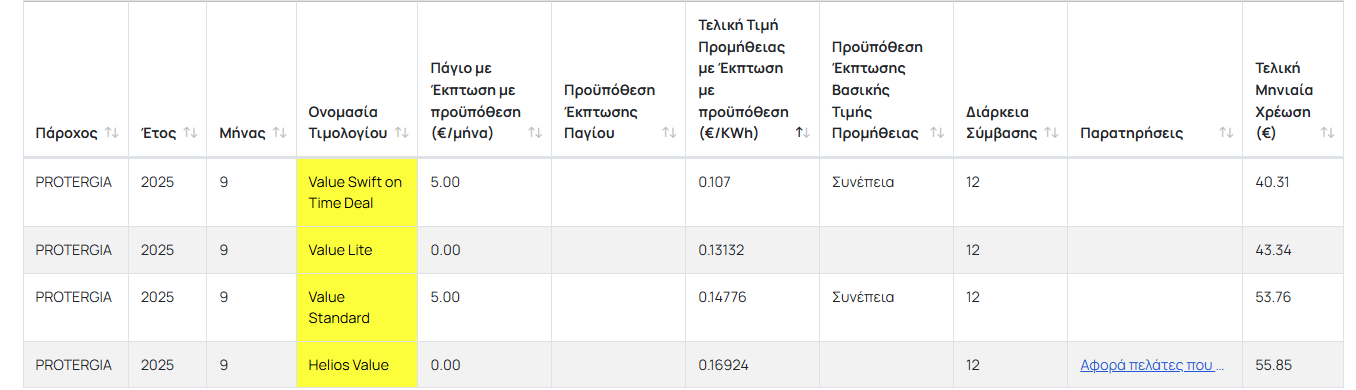Image resolution: width=1356 pixels, height=390 pixels.
Task: Sort table by Πάροχος column arrows
Action: 111,133
